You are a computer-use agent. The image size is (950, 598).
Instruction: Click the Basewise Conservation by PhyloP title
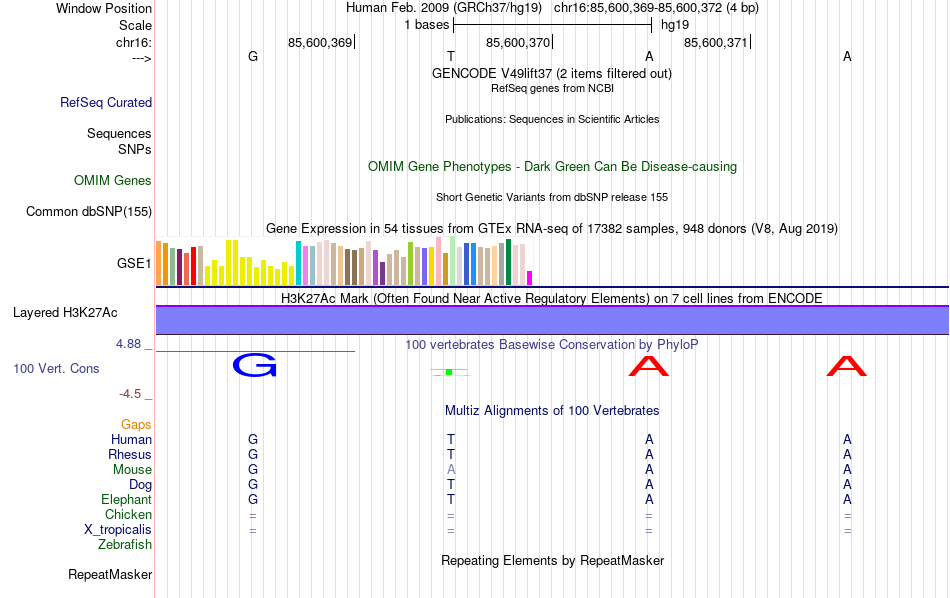pyautogui.click(x=552, y=345)
